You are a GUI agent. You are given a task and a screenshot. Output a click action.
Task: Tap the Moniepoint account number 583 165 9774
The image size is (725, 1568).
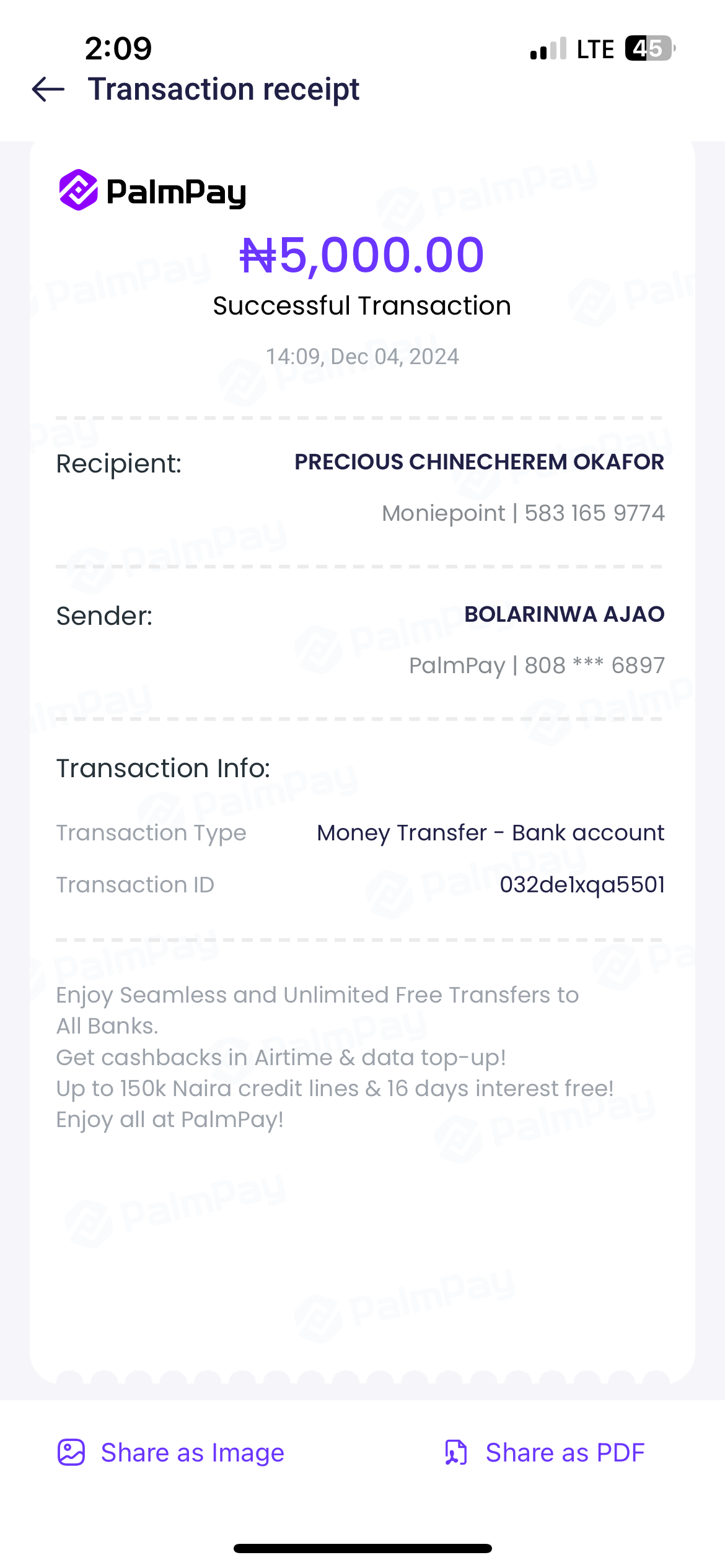(x=594, y=513)
